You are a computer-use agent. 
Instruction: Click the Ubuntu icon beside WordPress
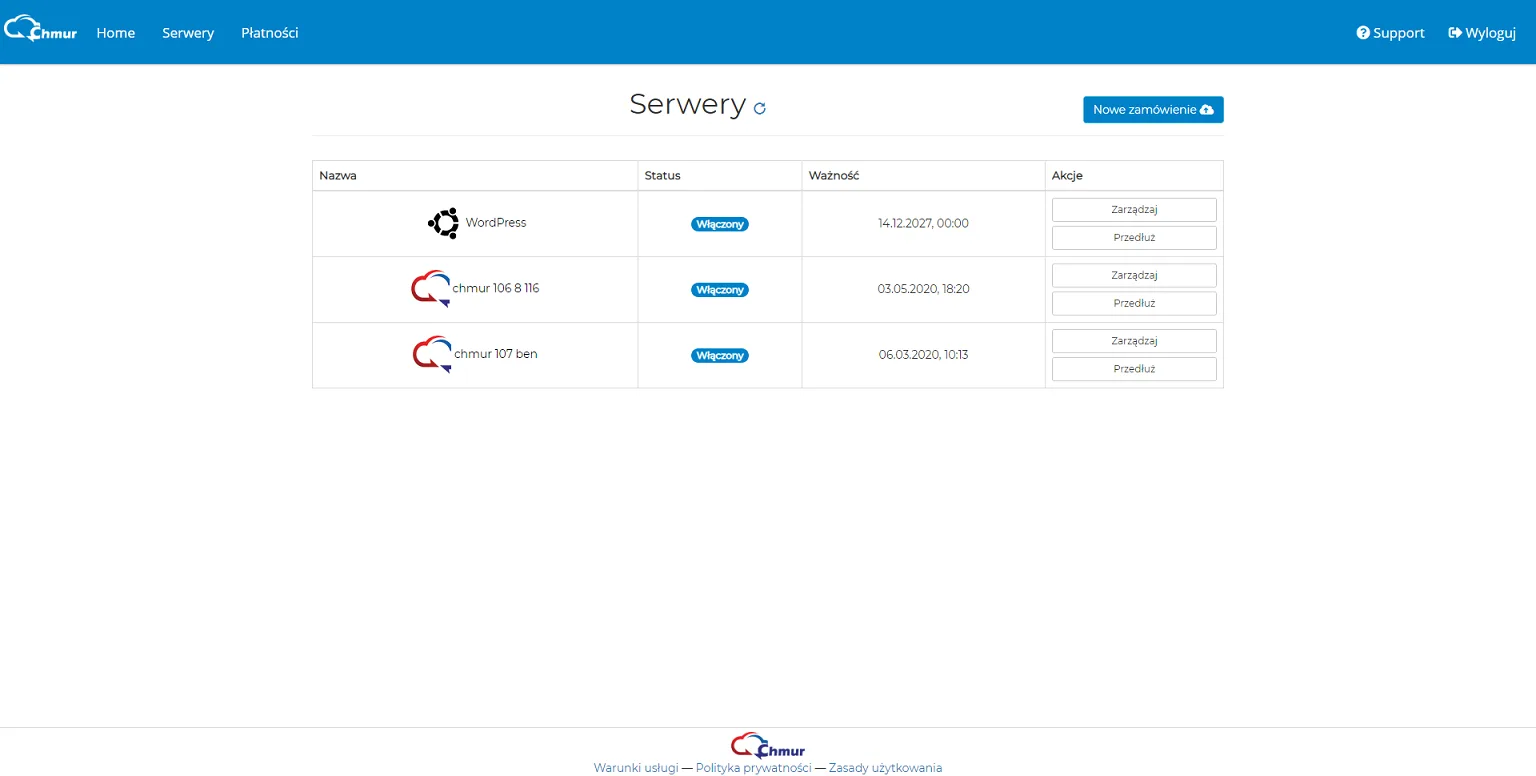click(443, 223)
